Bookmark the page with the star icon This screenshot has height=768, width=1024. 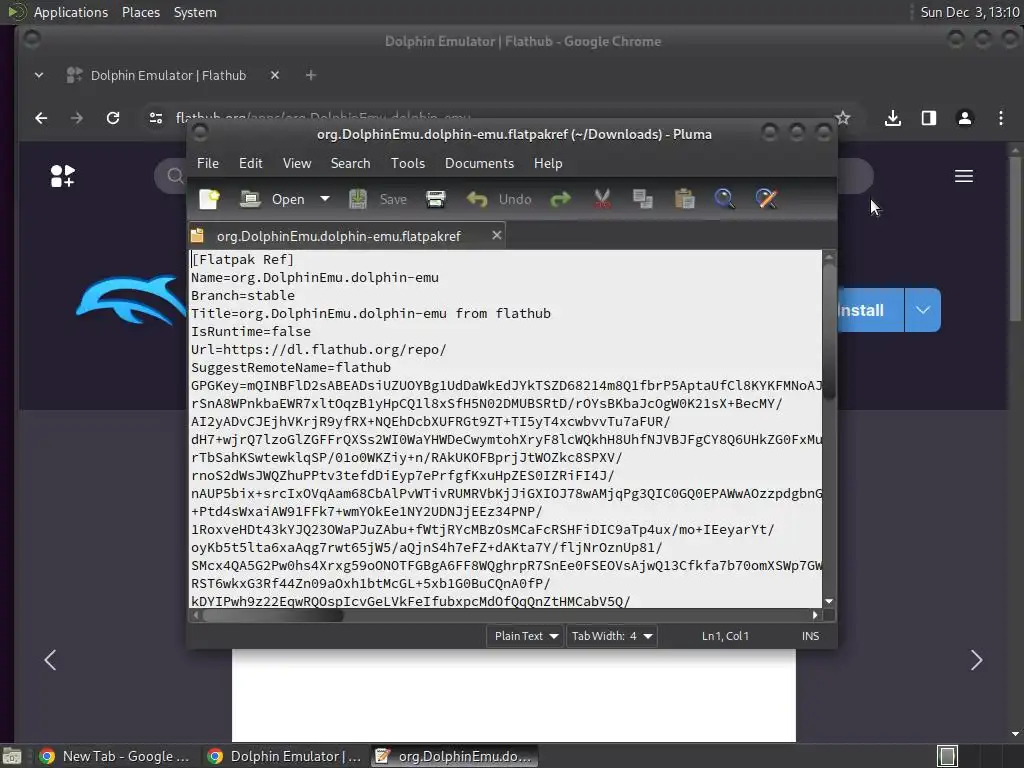pos(843,118)
